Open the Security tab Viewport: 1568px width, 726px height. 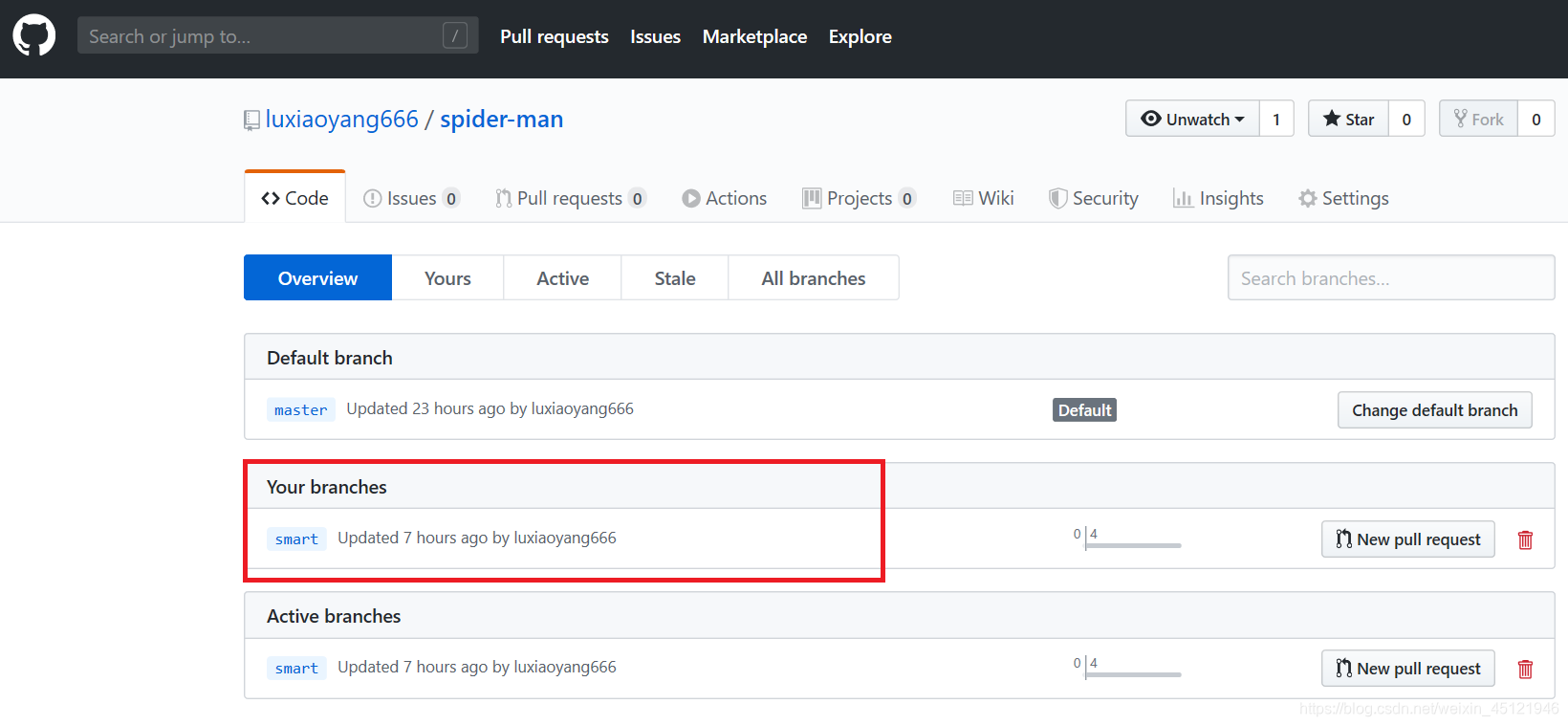(1093, 198)
